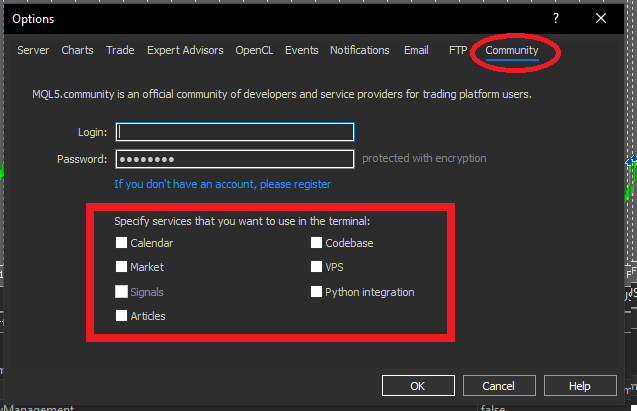Select the Email tab
This screenshot has height=411, width=637.
click(x=416, y=50)
